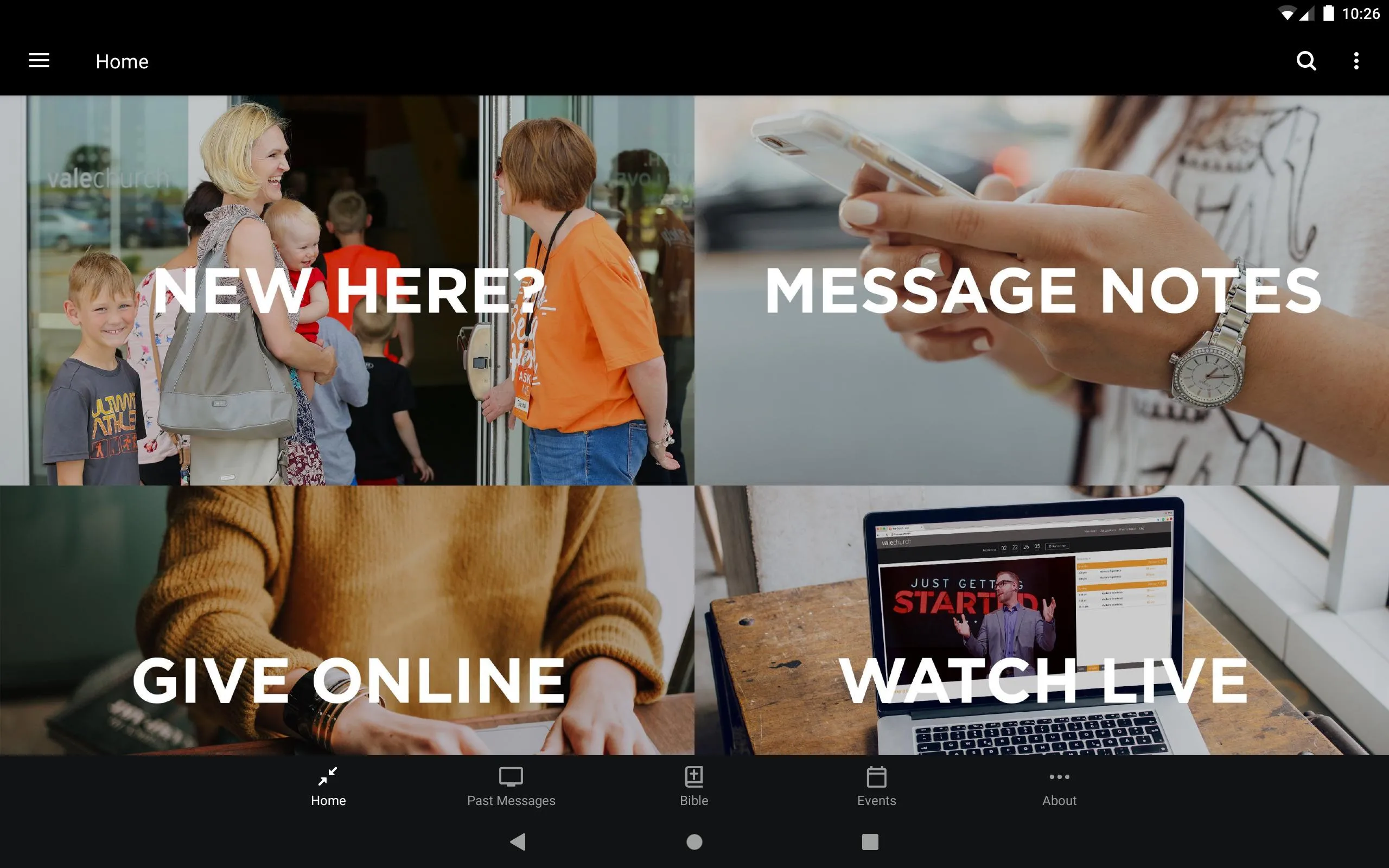
Task: Open the three-dot more options icon
Action: click(x=1356, y=61)
